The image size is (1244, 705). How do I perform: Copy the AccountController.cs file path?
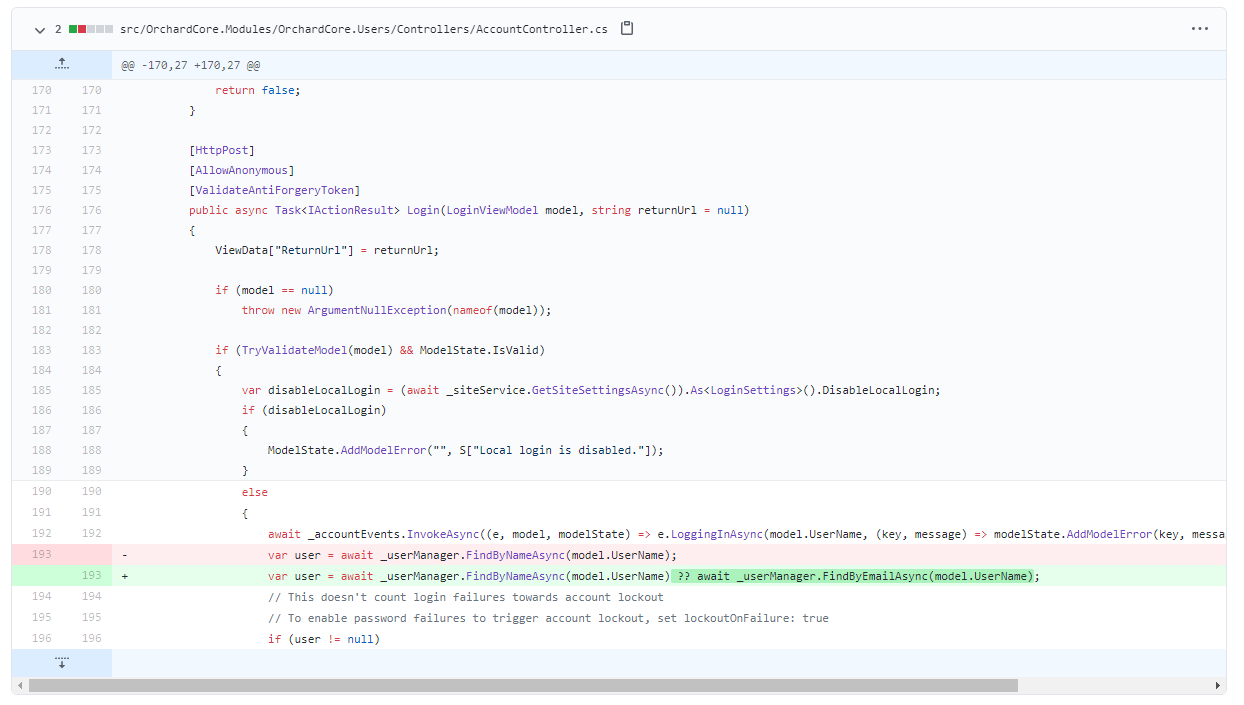click(x=627, y=29)
